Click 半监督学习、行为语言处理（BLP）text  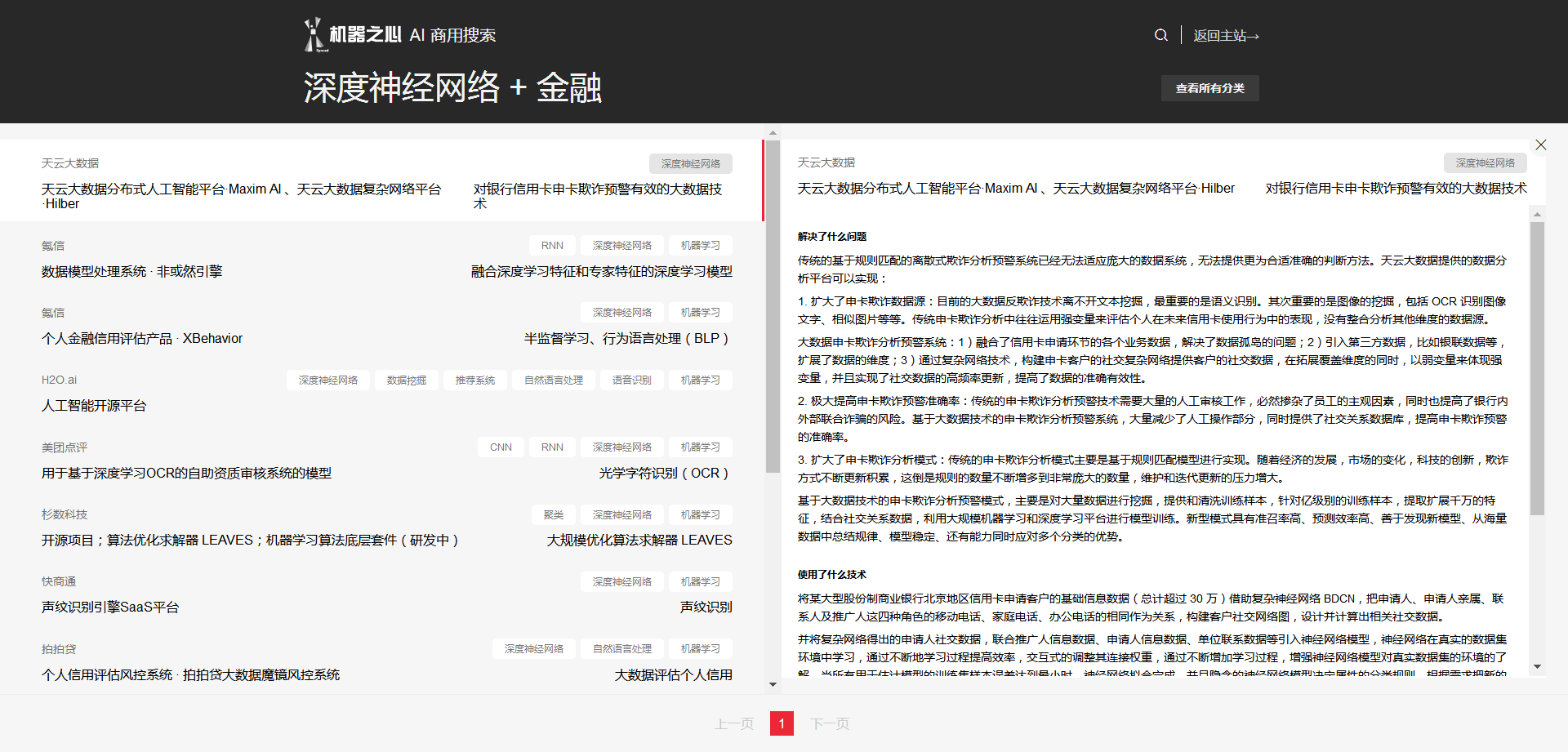[x=628, y=338]
